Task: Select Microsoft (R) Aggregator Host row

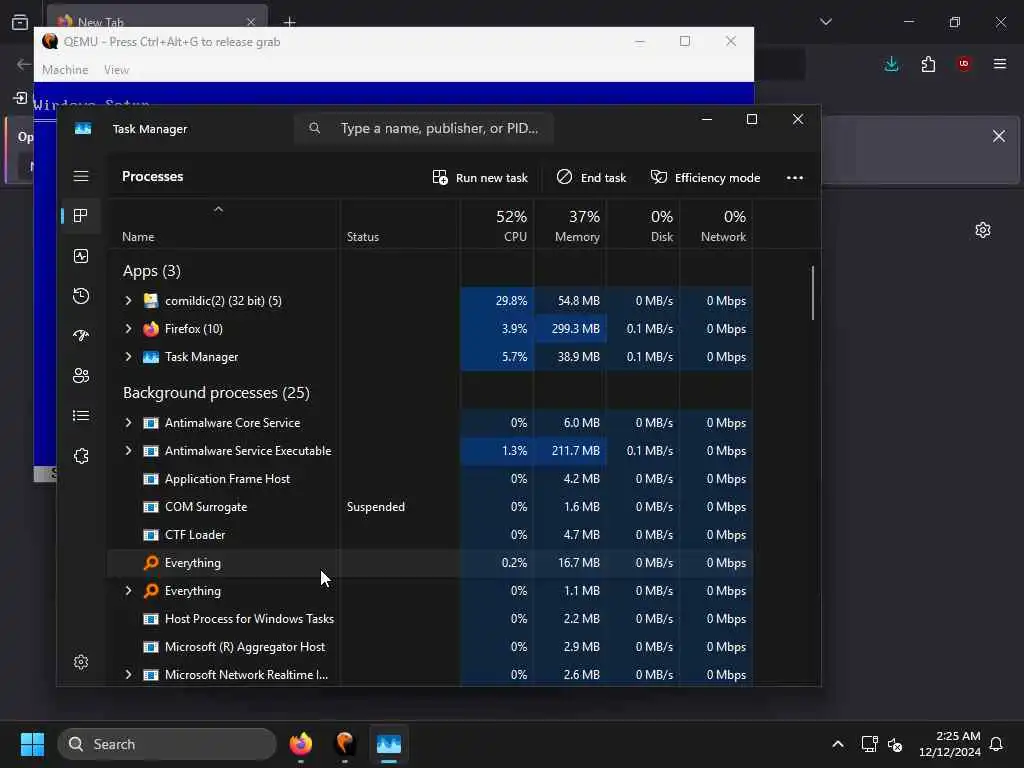Action: [430, 647]
